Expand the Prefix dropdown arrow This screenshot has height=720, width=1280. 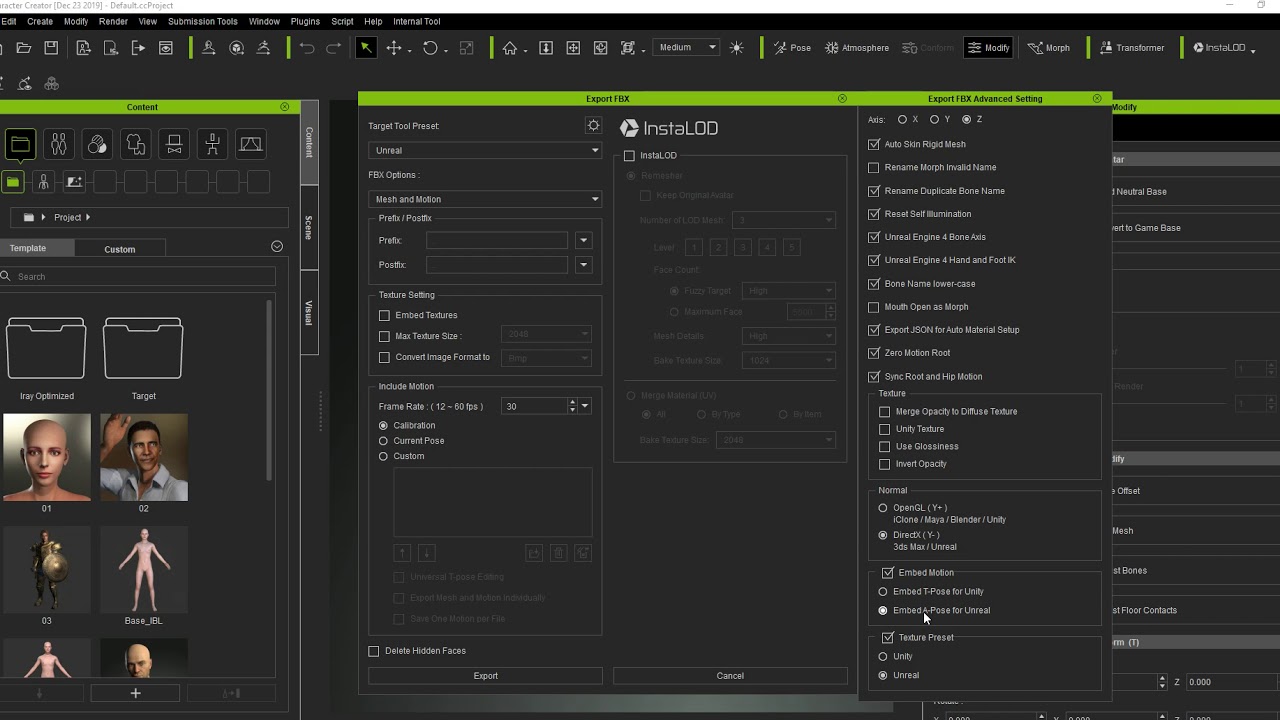click(x=584, y=241)
